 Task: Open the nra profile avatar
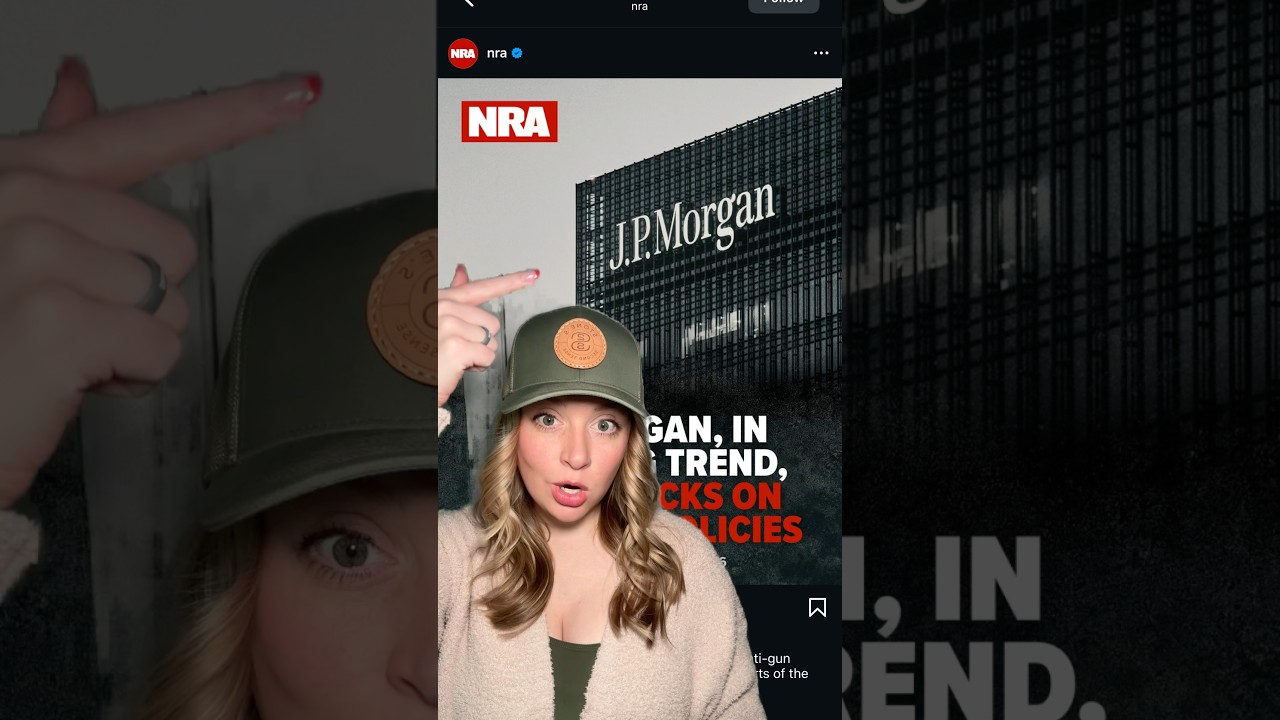point(463,53)
